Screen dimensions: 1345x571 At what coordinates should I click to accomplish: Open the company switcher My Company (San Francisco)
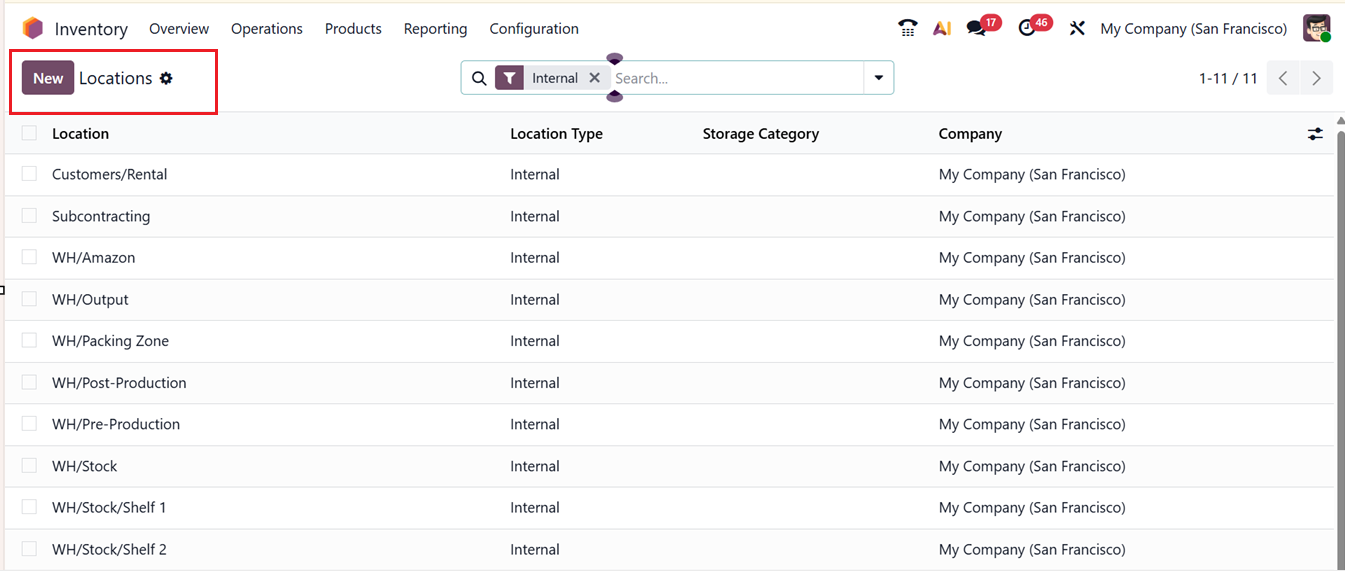(x=1193, y=28)
